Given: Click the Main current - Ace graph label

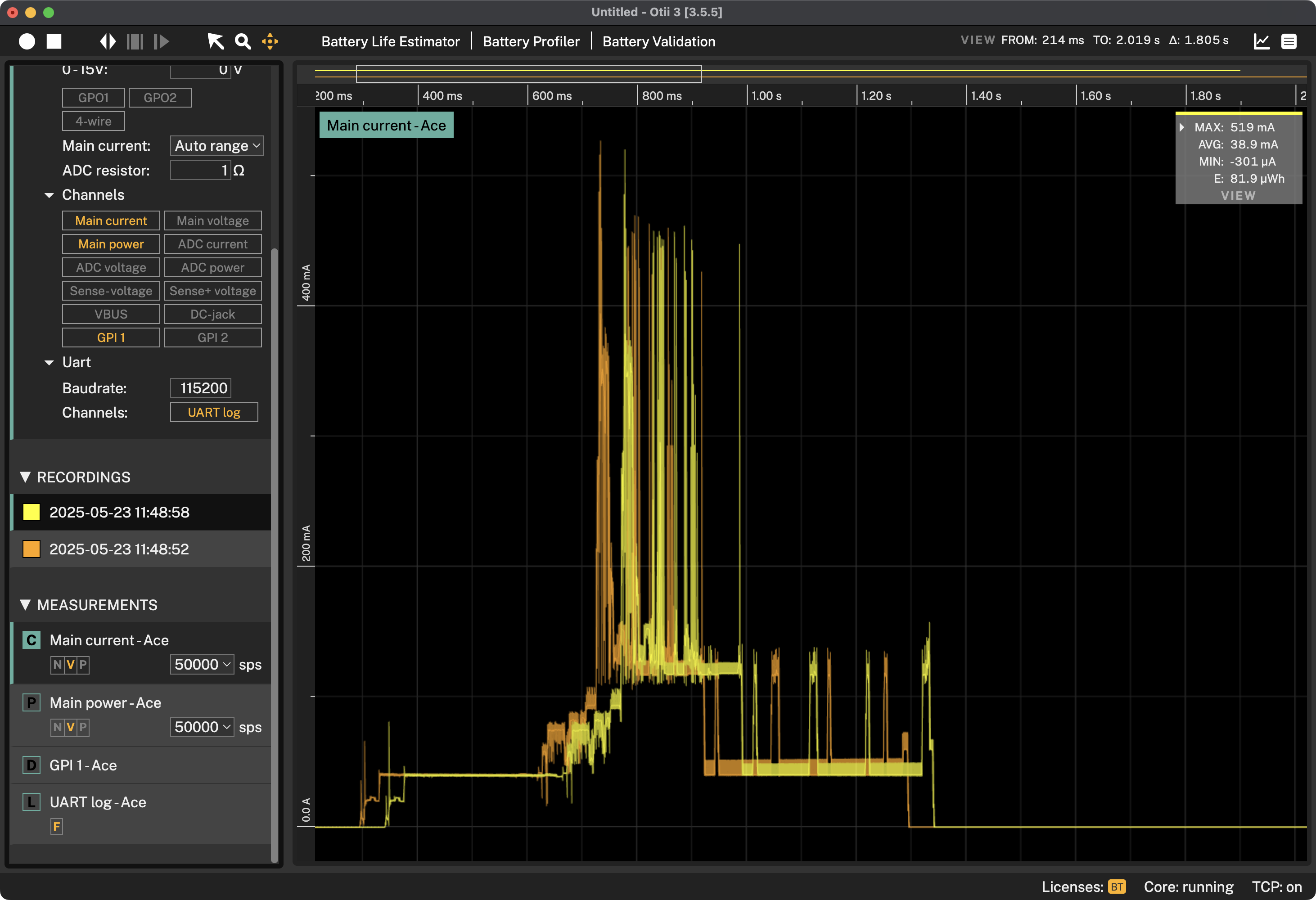Looking at the screenshot, I should [386, 125].
